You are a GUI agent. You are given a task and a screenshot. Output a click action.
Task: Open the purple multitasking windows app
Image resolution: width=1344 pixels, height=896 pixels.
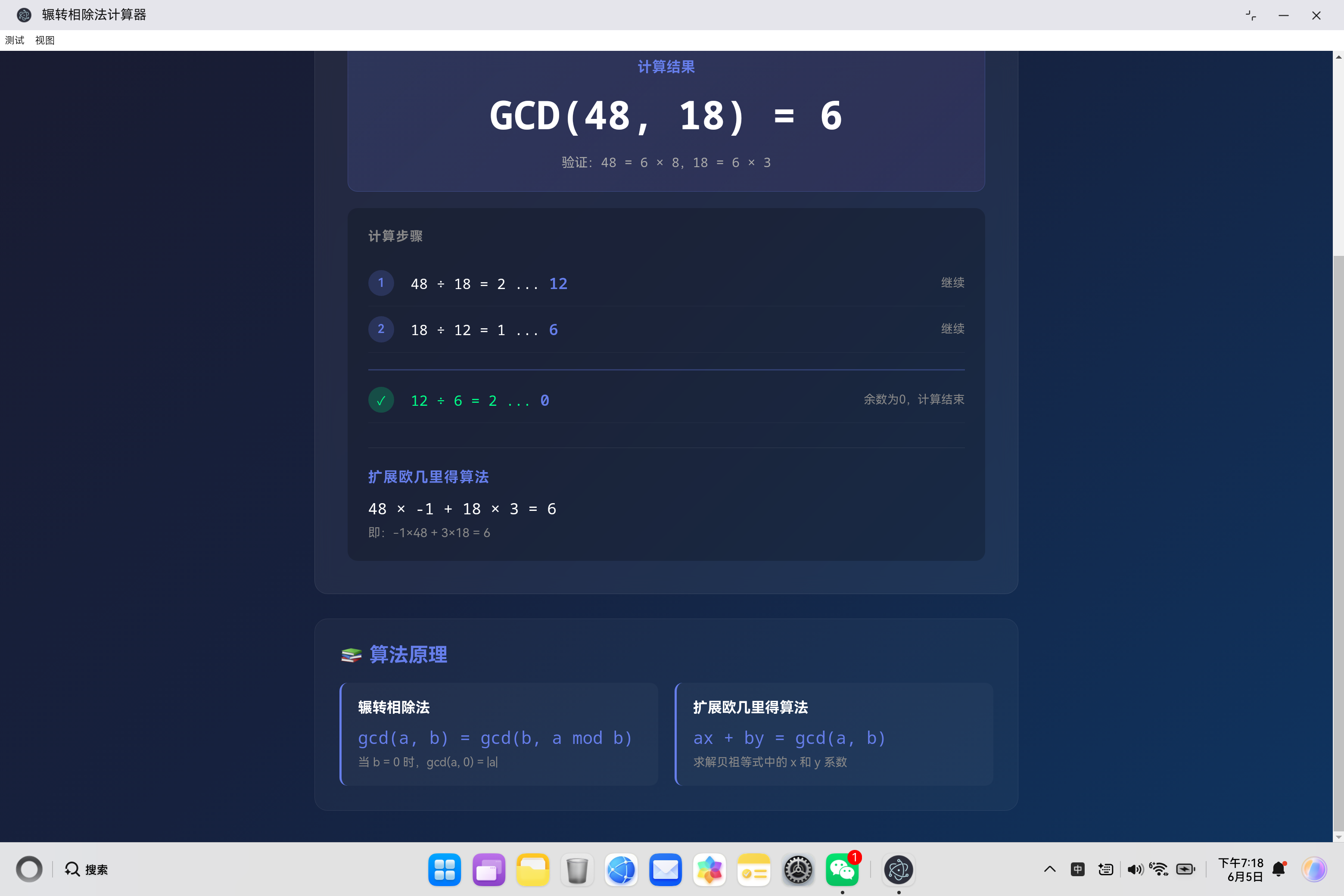(x=488, y=870)
